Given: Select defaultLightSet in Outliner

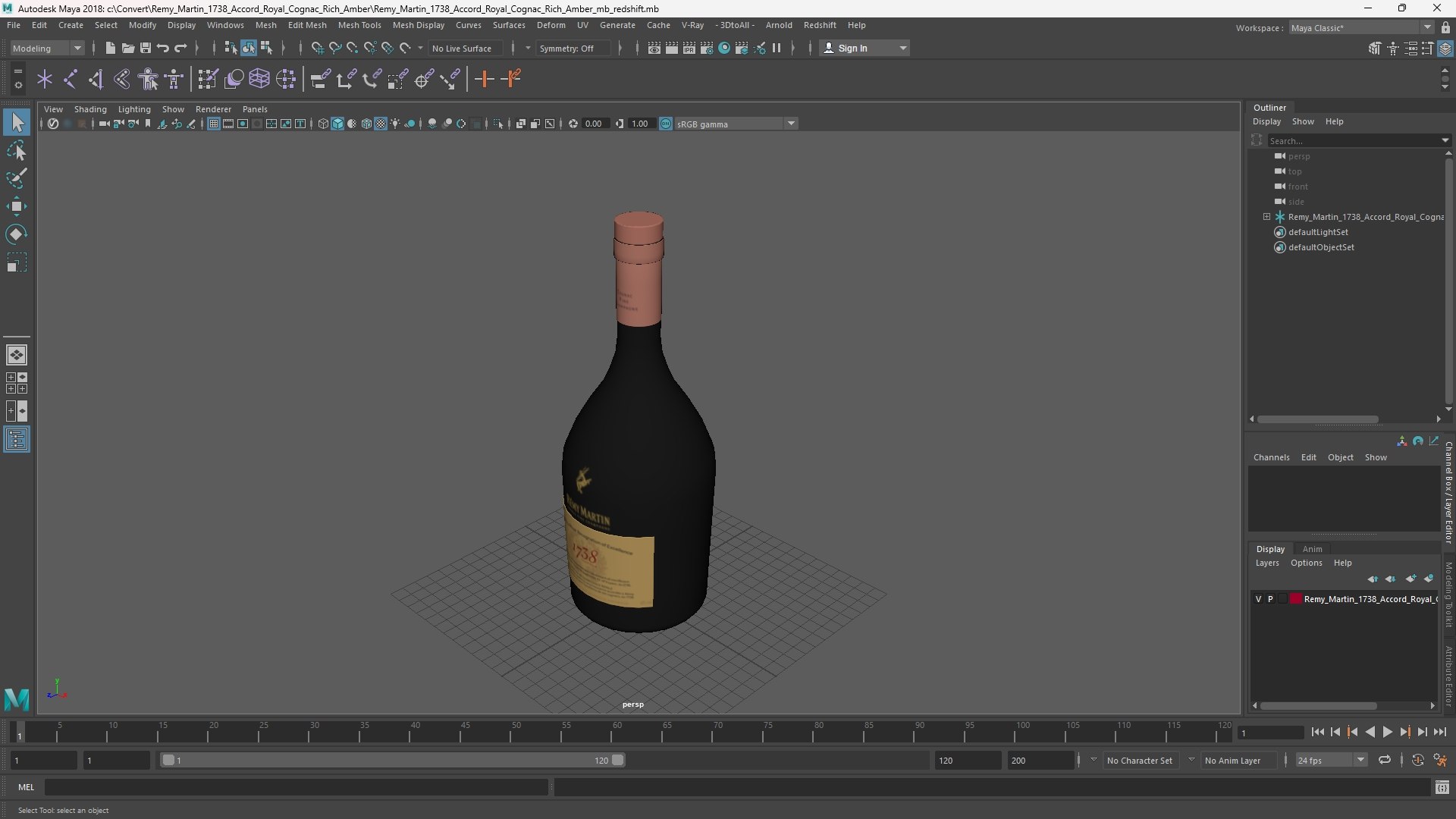Looking at the screenshot, I should click(1318, 232).
